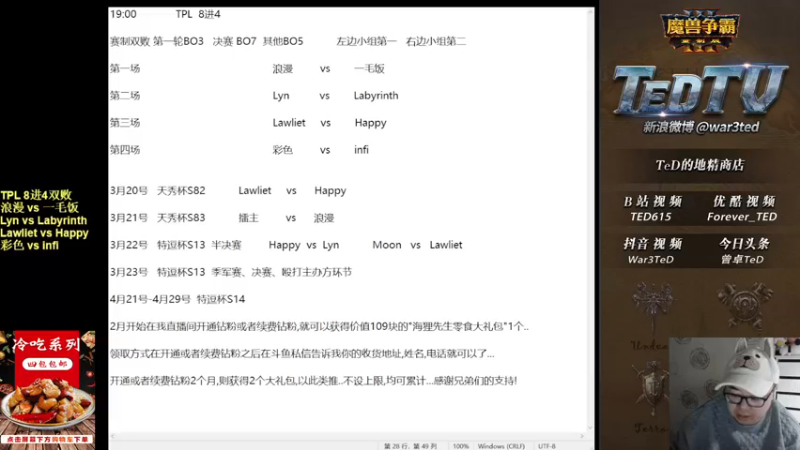This screenshot has width=800, height=450.
Task: Click '播主' in the S83 line
Action: [x=248, y=218]
